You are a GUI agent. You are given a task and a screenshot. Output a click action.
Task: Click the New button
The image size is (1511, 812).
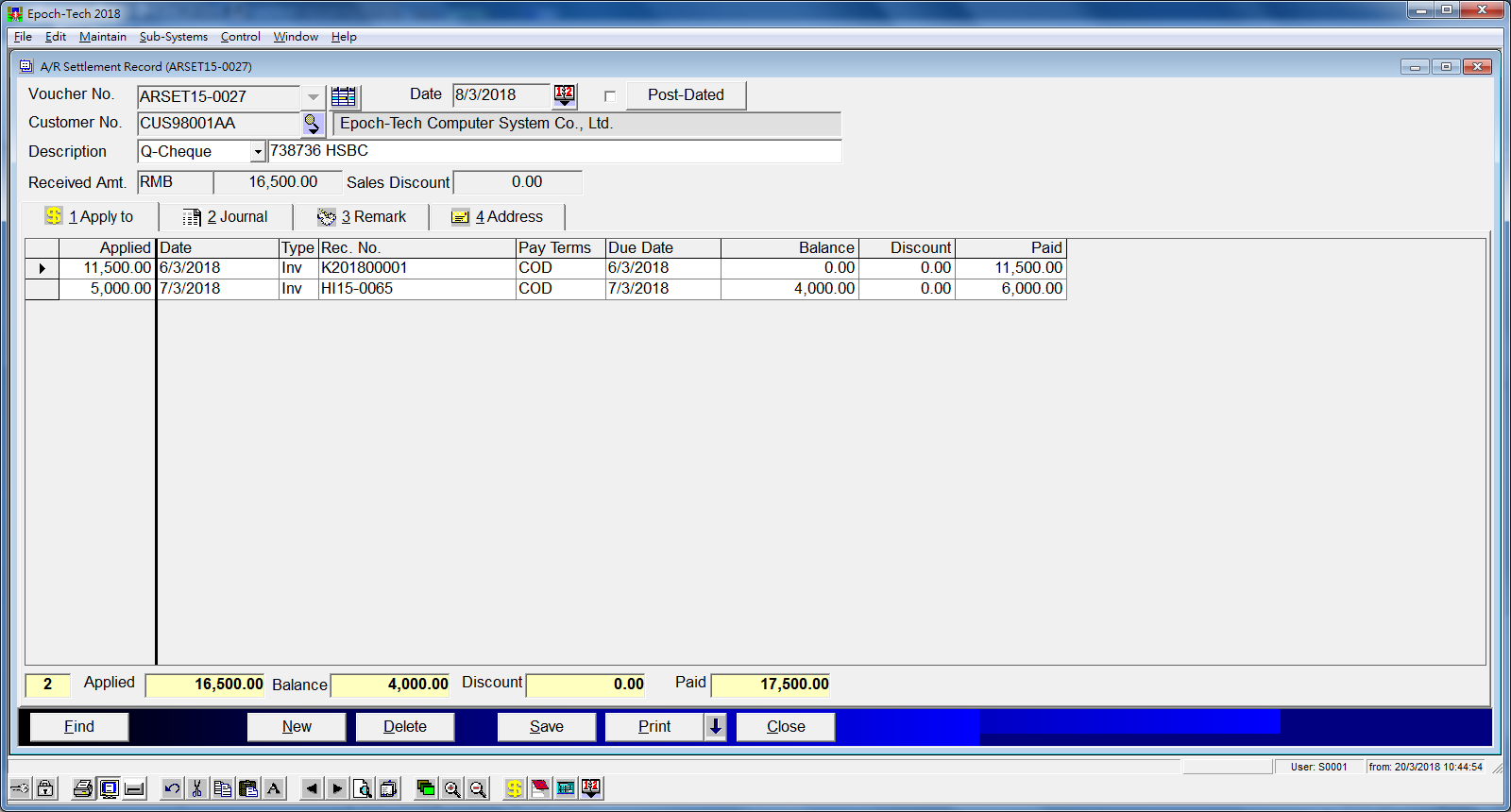[297, 726]
